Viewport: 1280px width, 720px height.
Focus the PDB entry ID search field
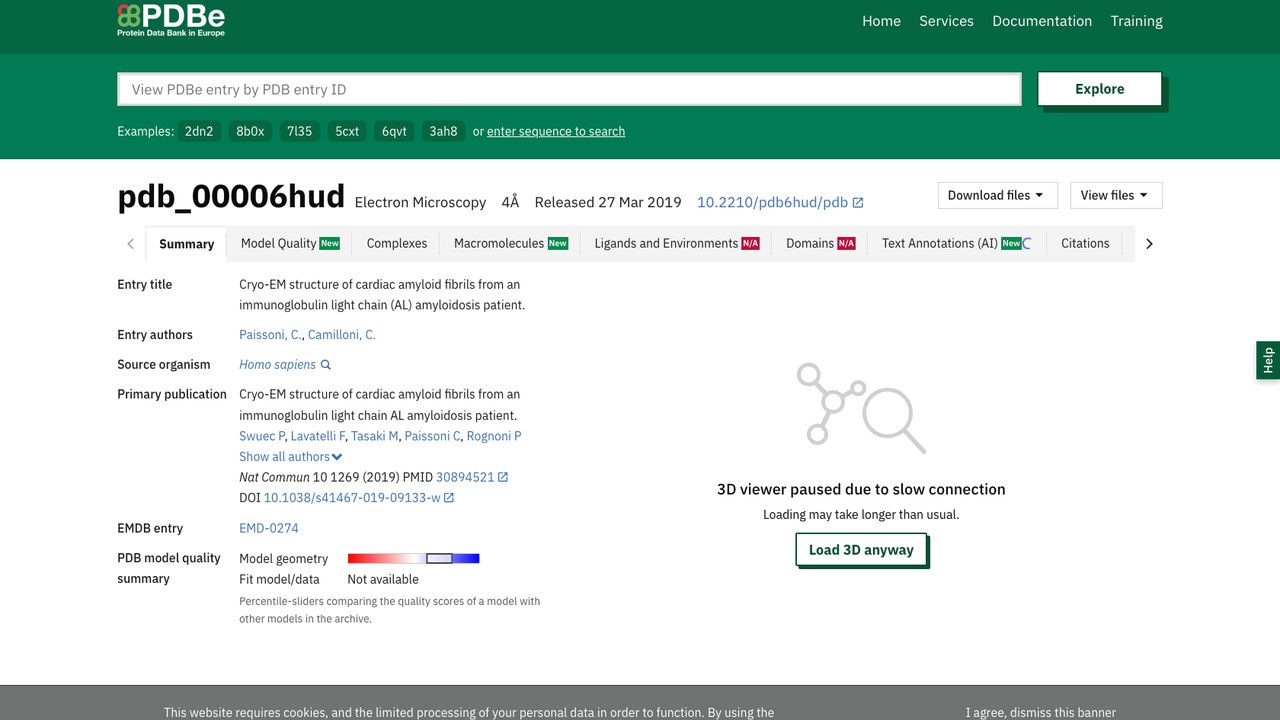point(569,89)
